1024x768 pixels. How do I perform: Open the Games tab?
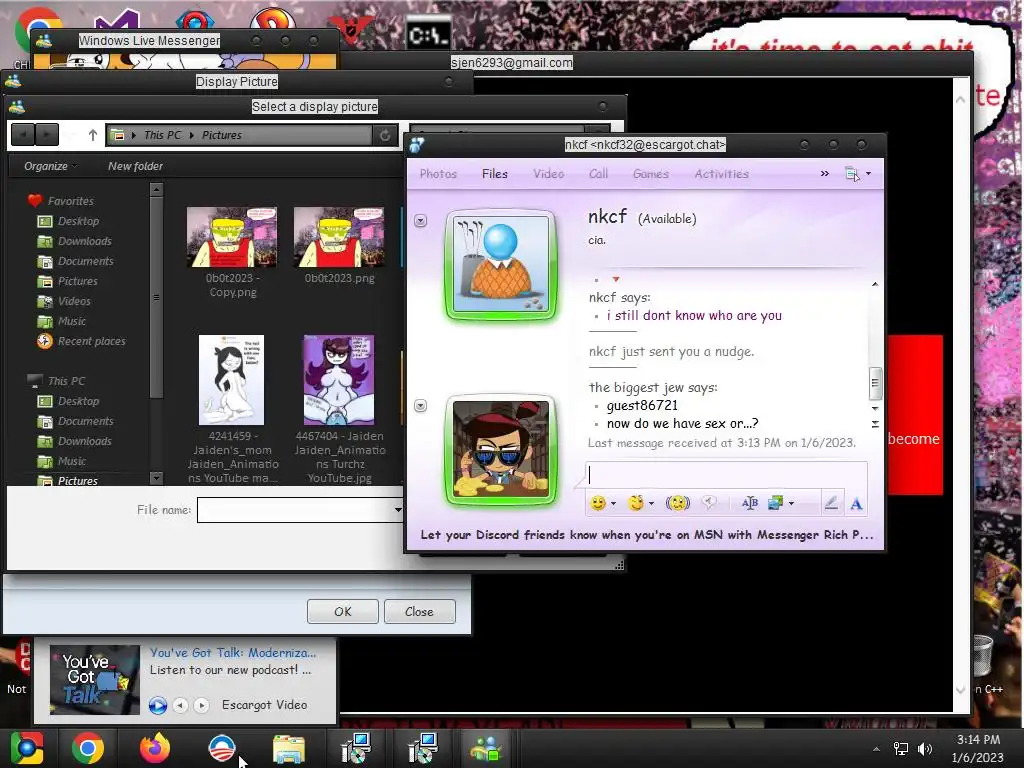click(650, 174)
